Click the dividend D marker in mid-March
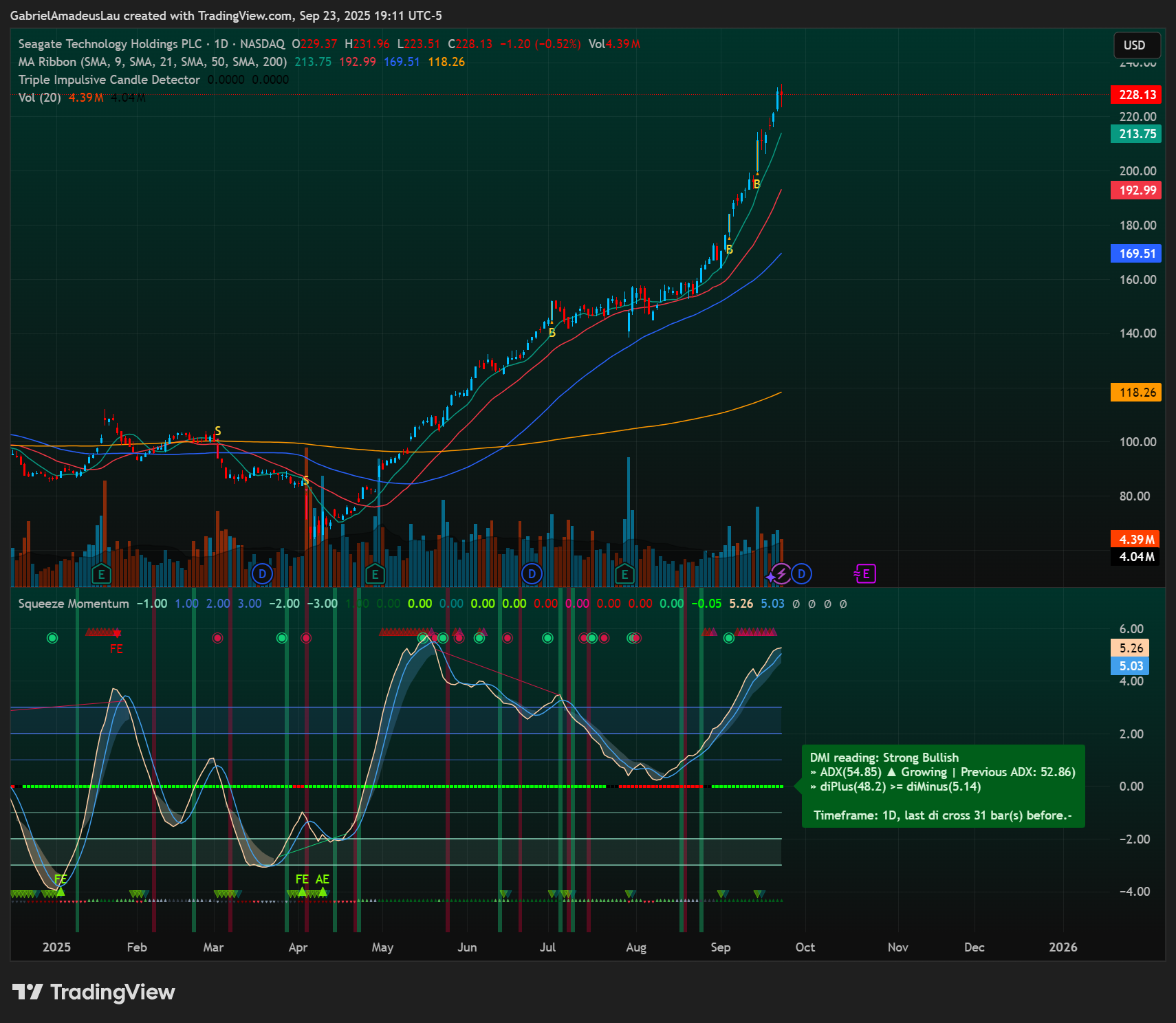Screen dimensions: 1176x1023 (x=262, y=574)
